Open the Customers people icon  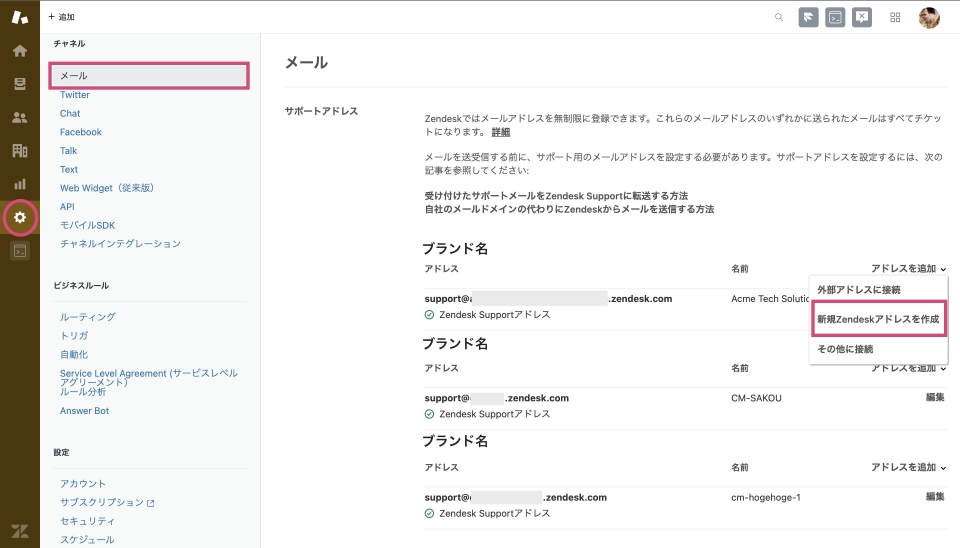[20, 118]
